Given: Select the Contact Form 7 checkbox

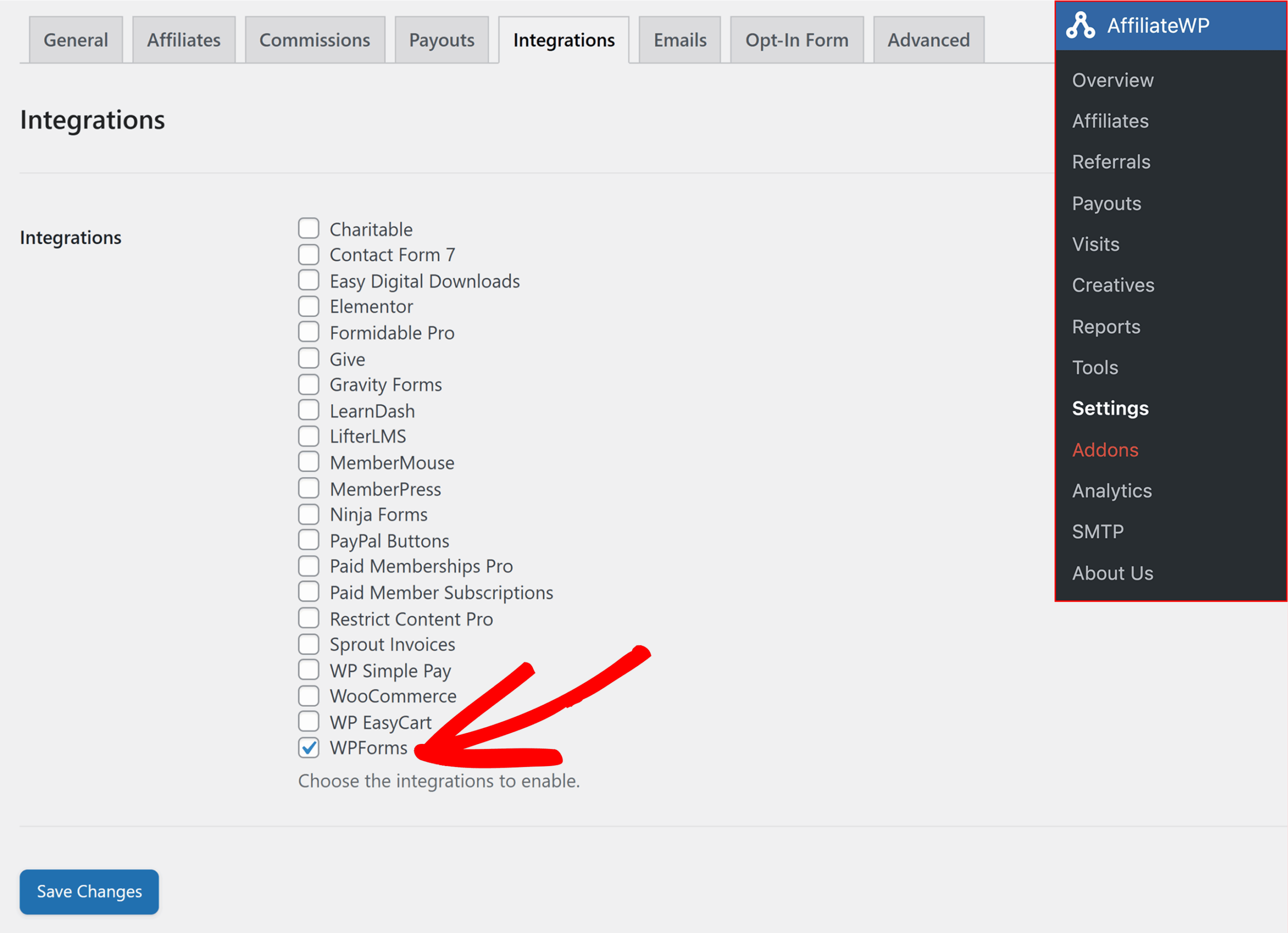Looking at the screenshot, I should 308,255.
